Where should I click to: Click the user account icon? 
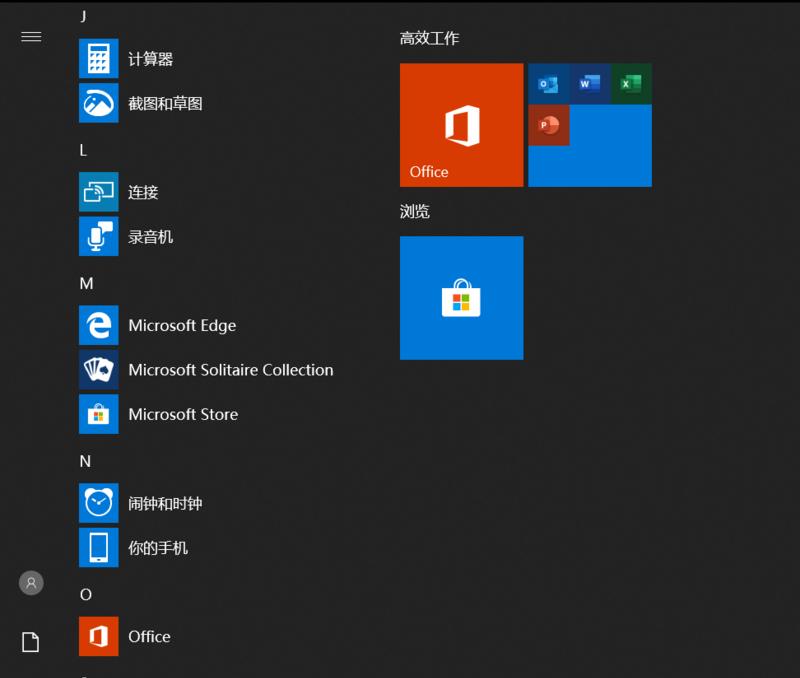(31, 583)
